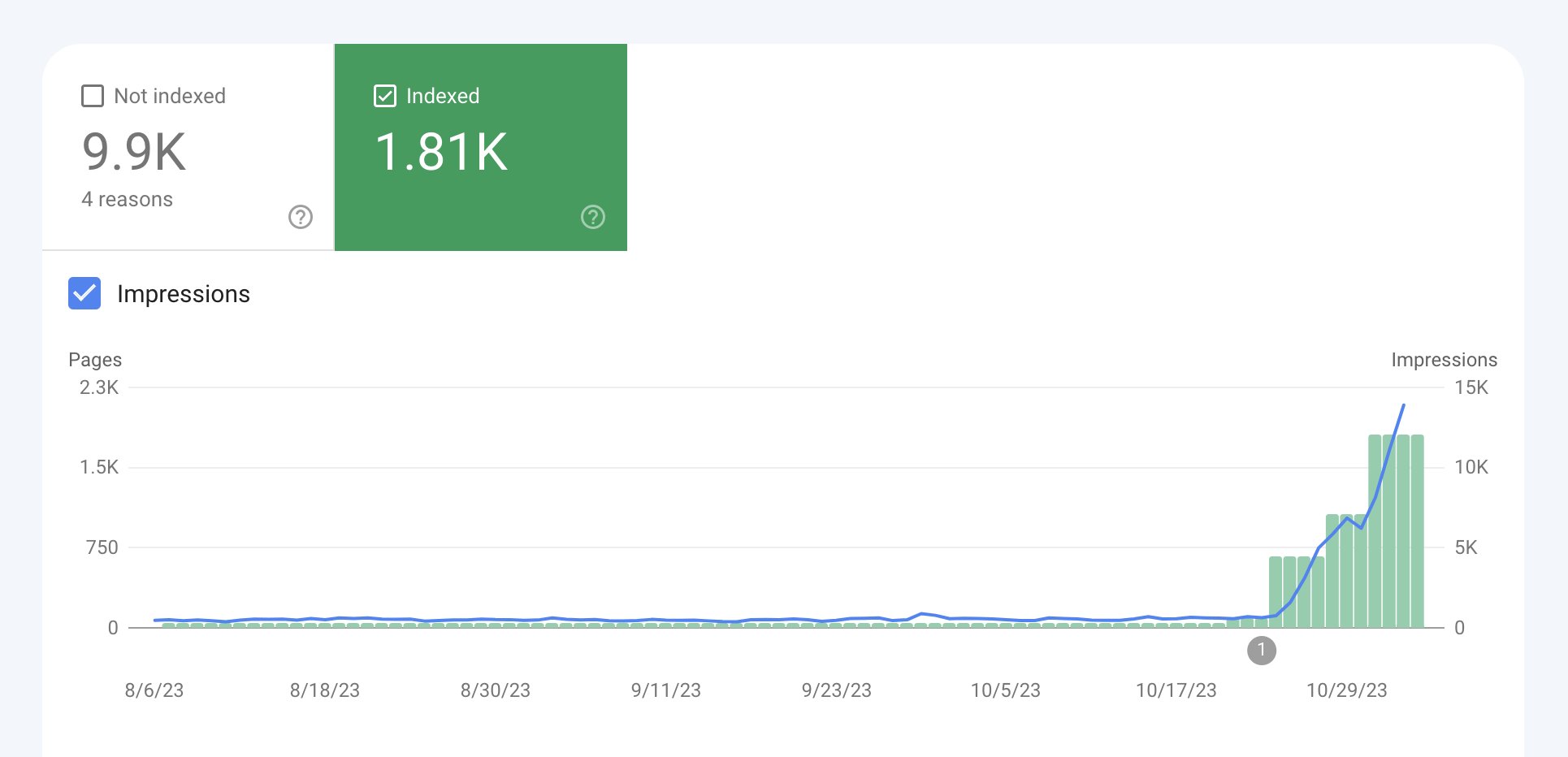Click the 9/11/23 date label

(666, 690)
